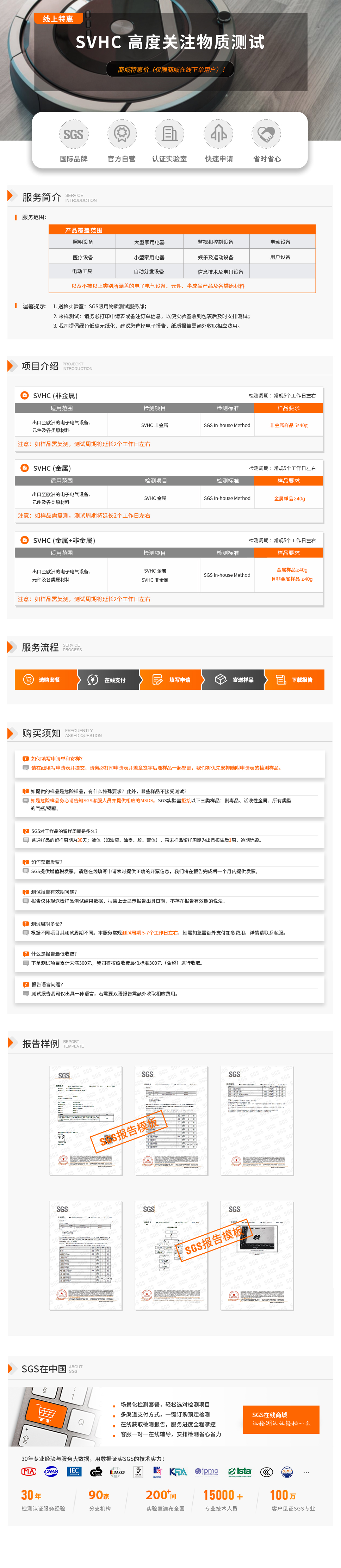Click the 金属样品≥40g requirement in SVHC (金属)
This screenshot has width=341, height=1568.
(289, 499)
